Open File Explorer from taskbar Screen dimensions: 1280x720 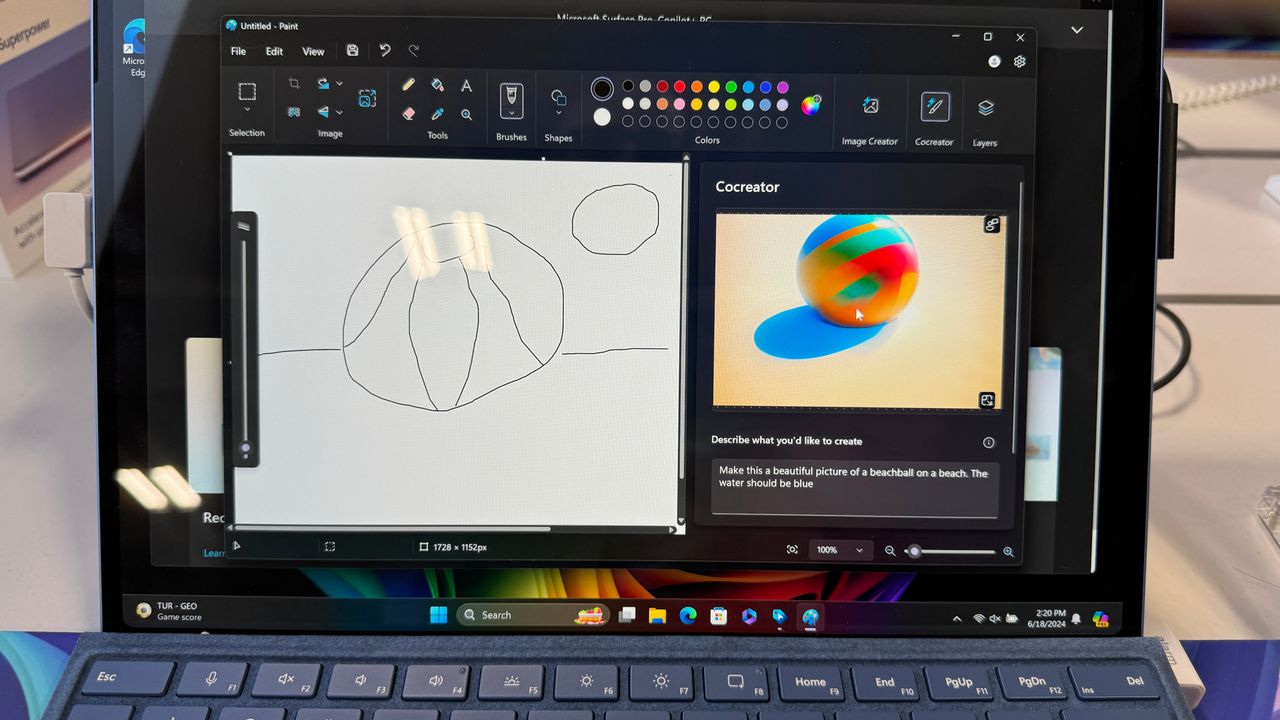(657, 616)
